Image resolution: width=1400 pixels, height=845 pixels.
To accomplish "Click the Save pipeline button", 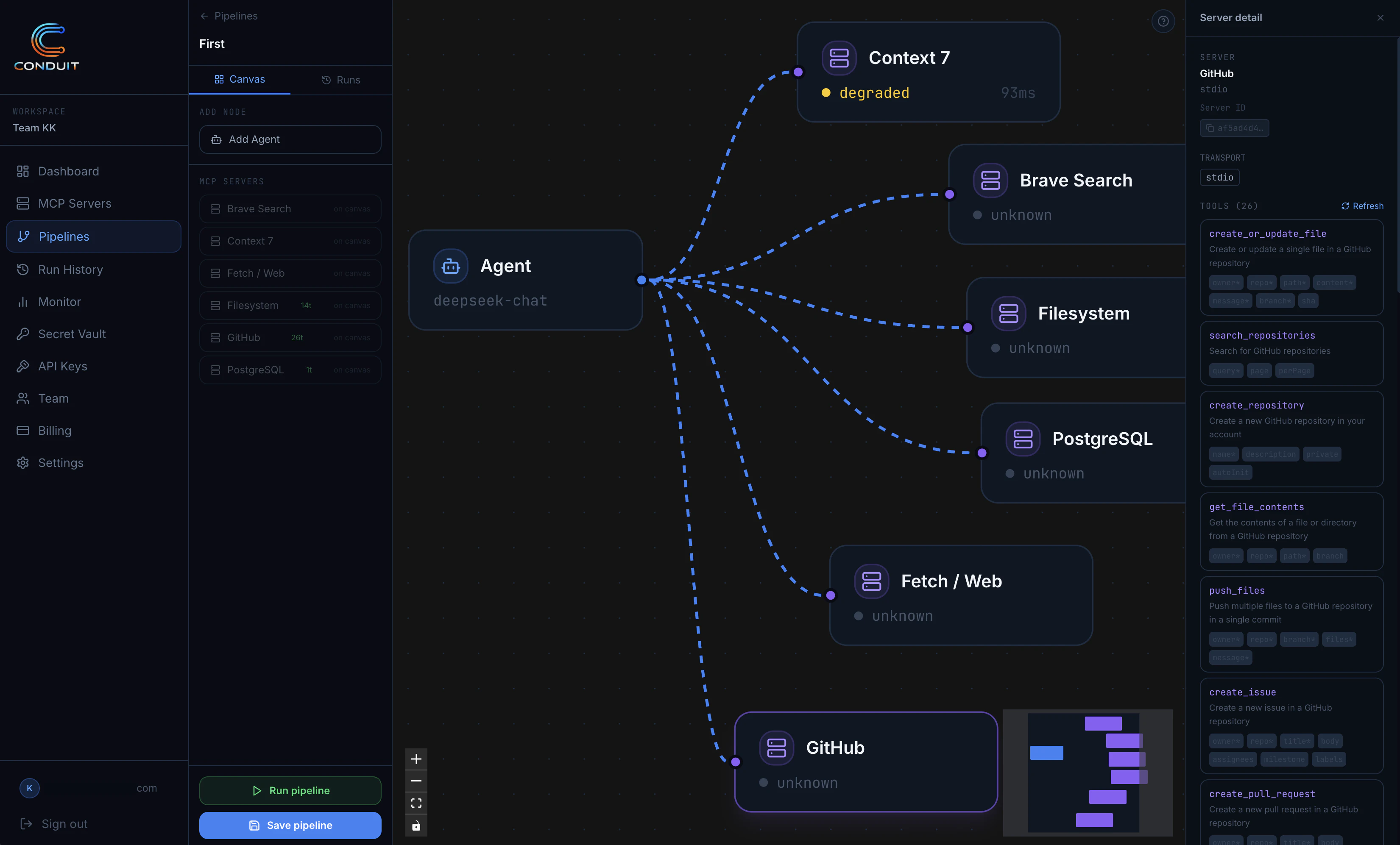I will tap(290, 825).
